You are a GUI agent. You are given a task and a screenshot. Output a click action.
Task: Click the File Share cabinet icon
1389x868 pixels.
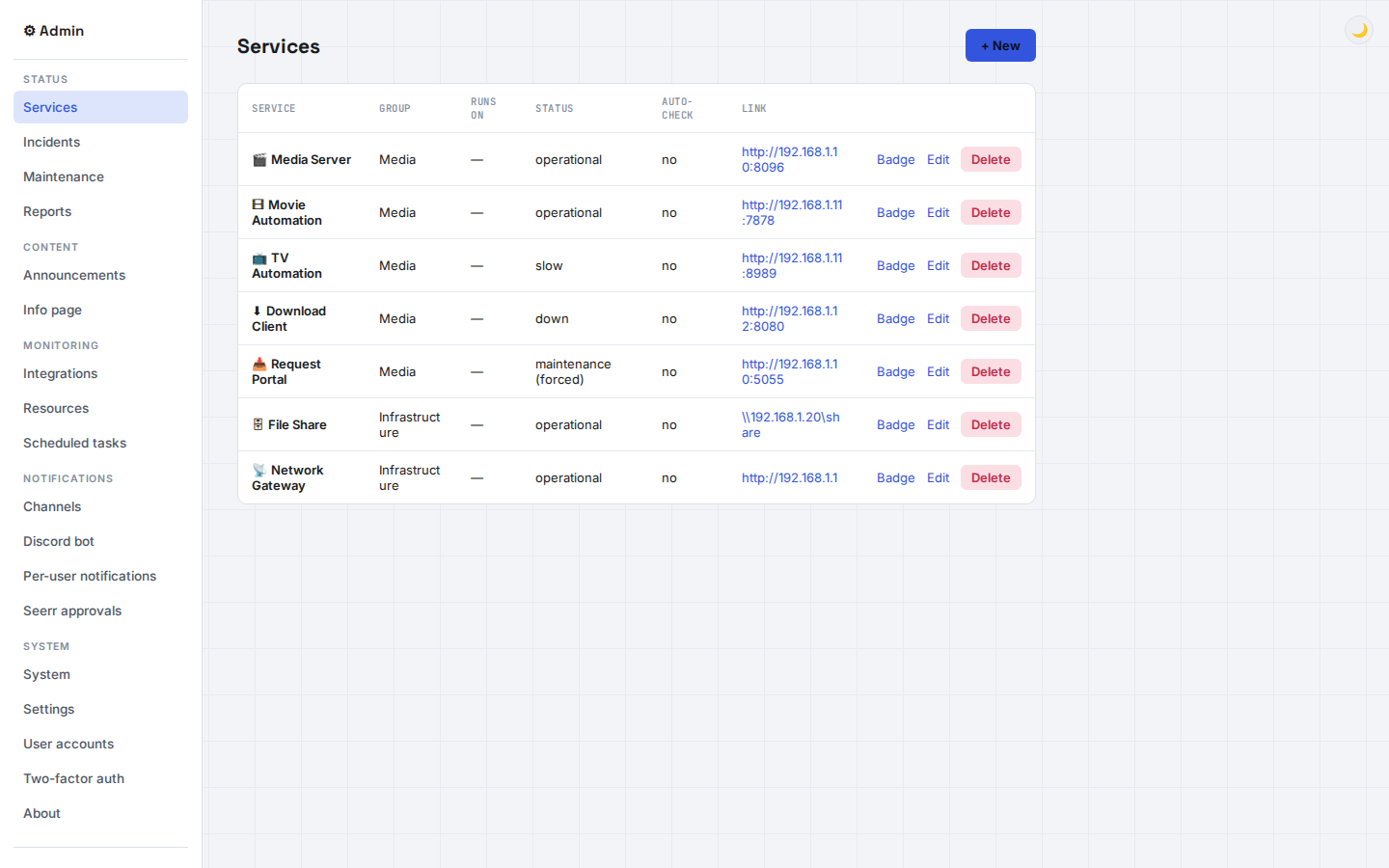[258, 425]
